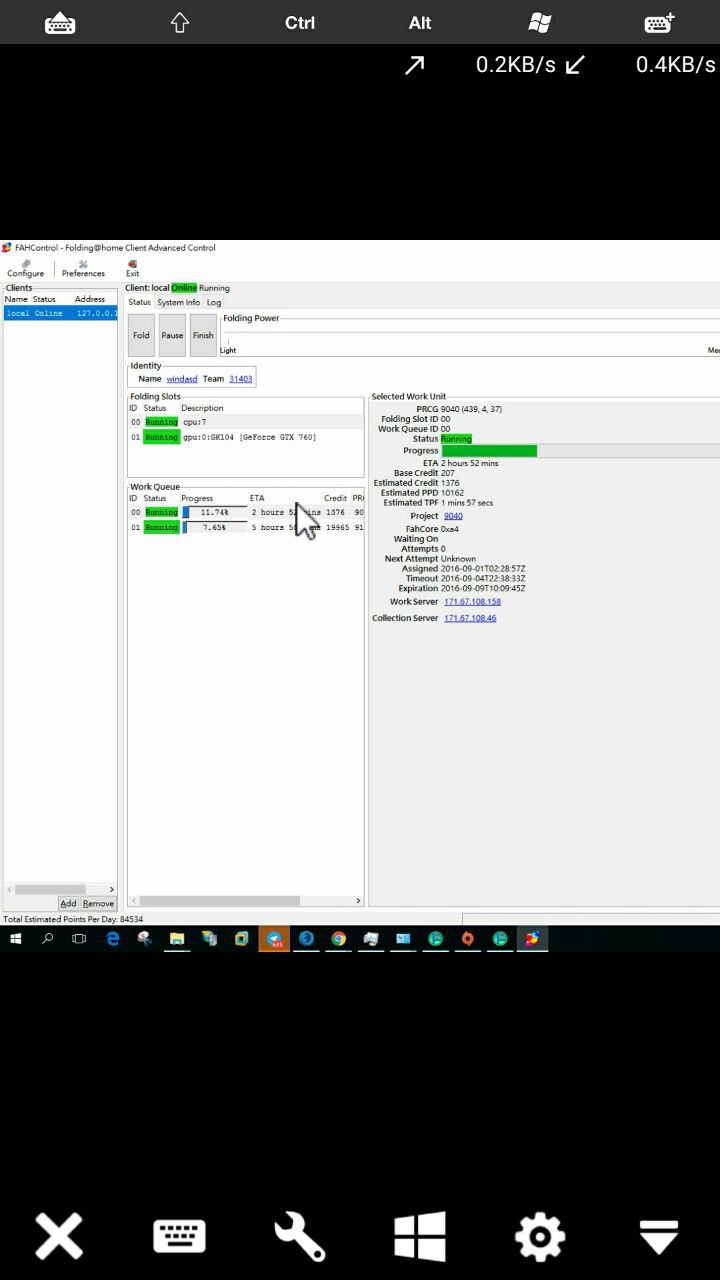Open Configure in FAHControl toolbar
The image size is (720, 1280).
click(25, 268)
